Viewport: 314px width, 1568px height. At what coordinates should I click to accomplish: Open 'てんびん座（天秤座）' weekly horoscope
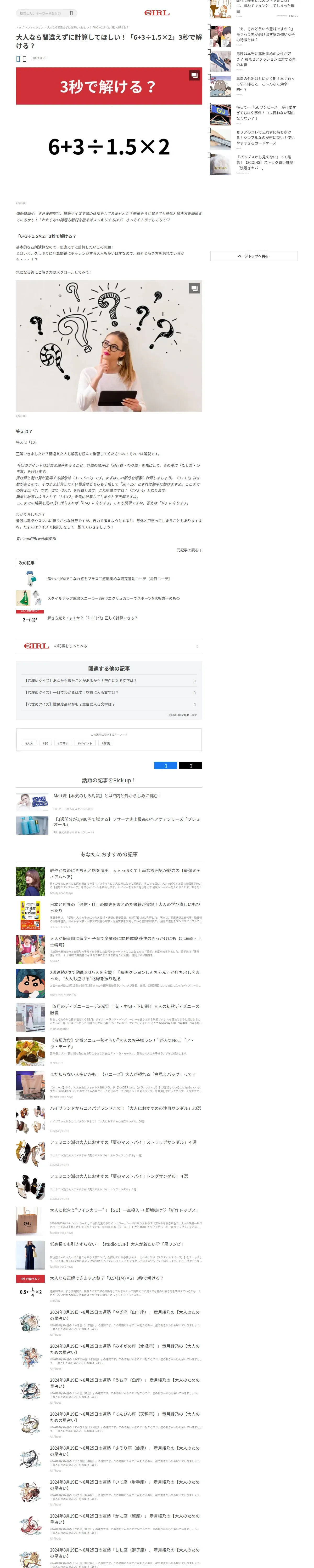(x=125, y=1417)
